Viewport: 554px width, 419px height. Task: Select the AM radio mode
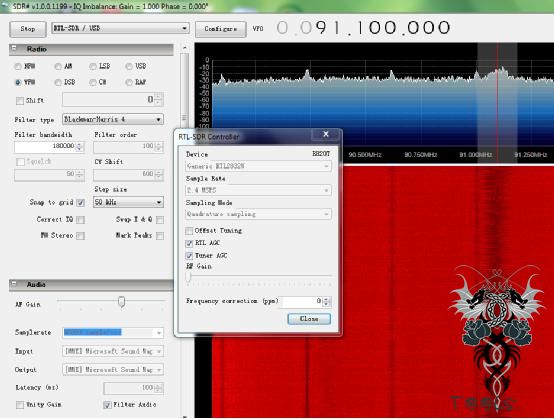pos(58,66)
